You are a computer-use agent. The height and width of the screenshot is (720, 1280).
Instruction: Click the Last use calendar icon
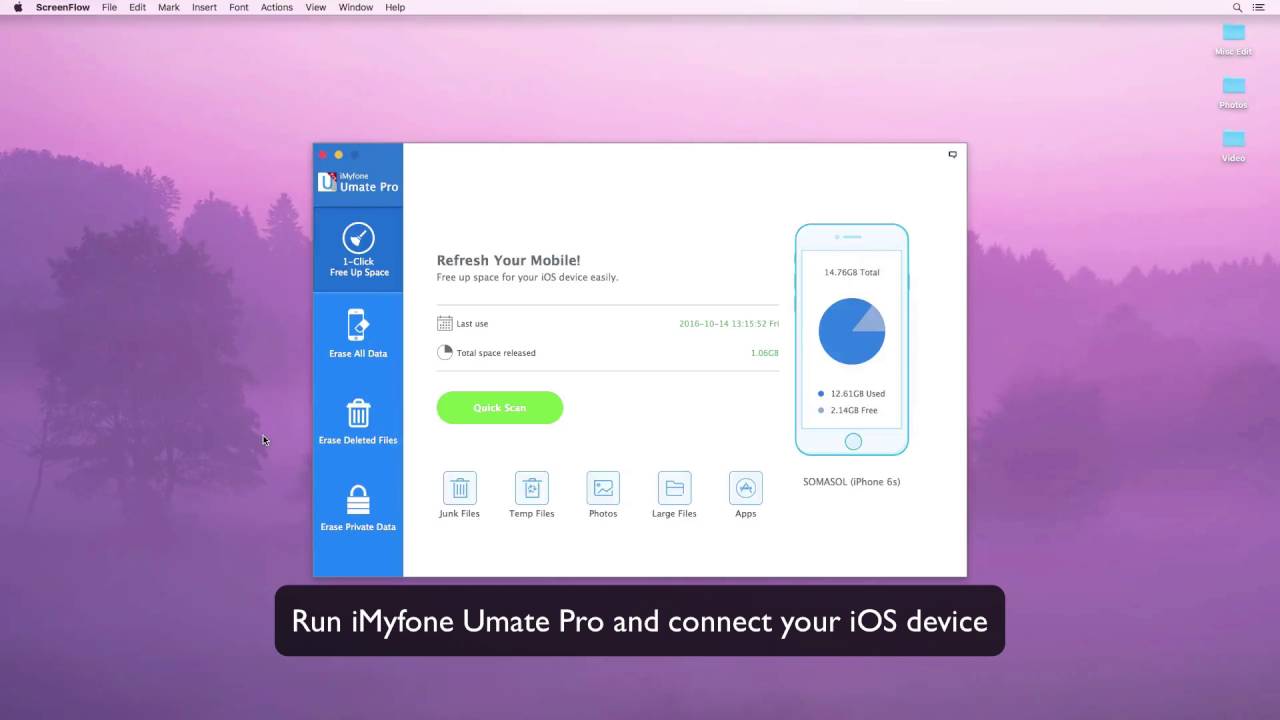(x=445, y=323)
